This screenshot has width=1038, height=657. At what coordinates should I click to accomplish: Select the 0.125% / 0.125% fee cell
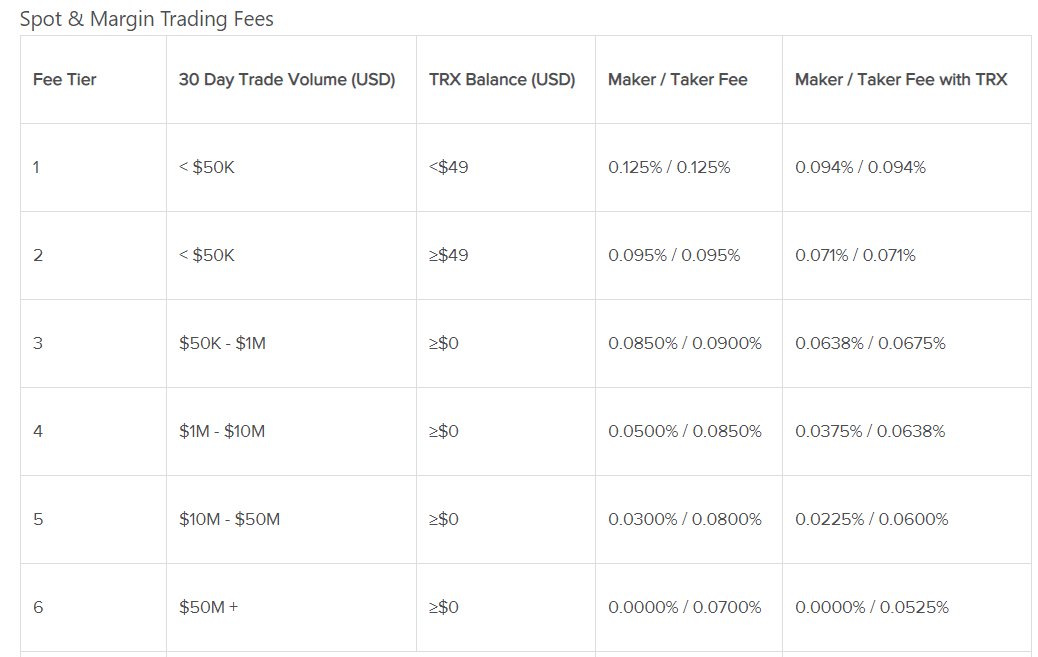[x=669, y=167]
